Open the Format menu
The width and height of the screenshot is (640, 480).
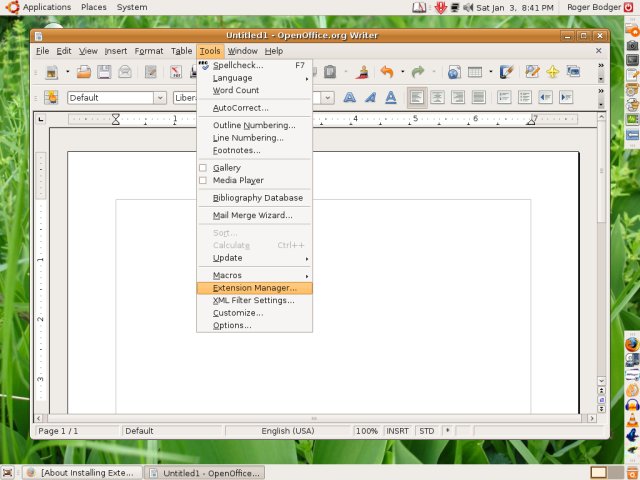click(149, 51)
